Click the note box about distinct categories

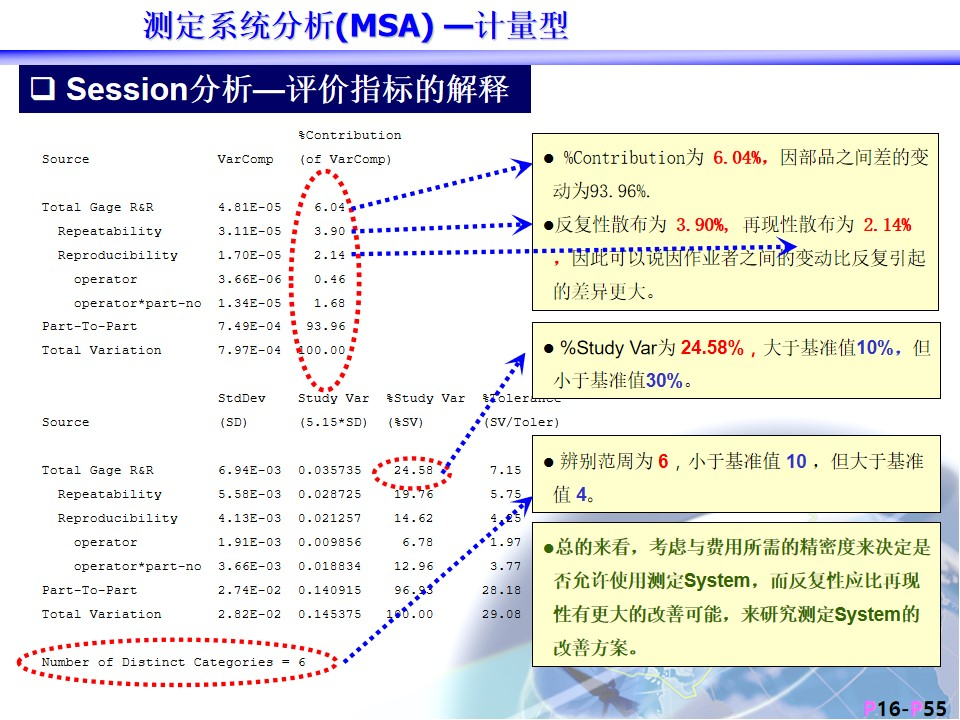[x=735, y=475]
